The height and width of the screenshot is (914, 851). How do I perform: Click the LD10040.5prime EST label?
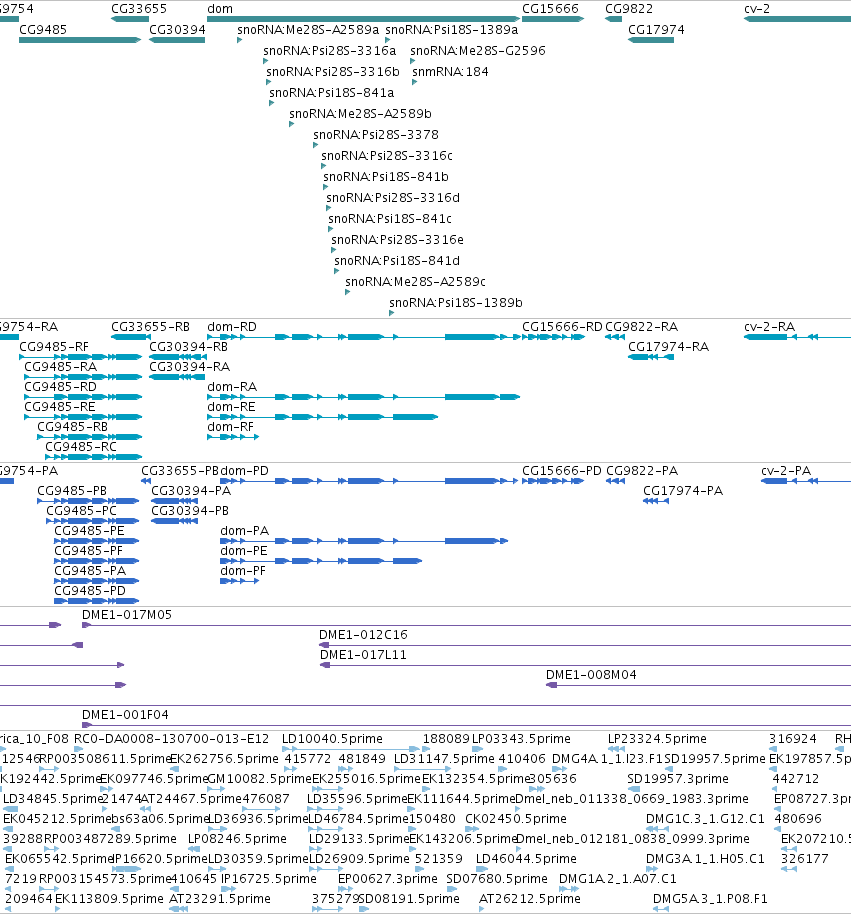[x=332, y=739]
